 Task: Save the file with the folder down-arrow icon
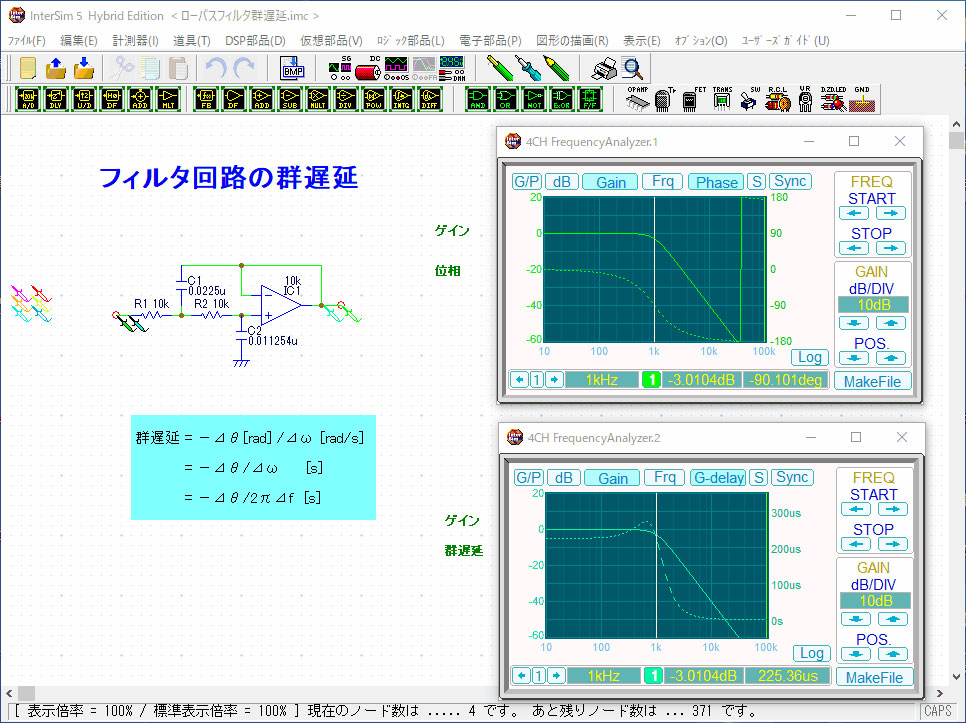(x=84, y=68)
